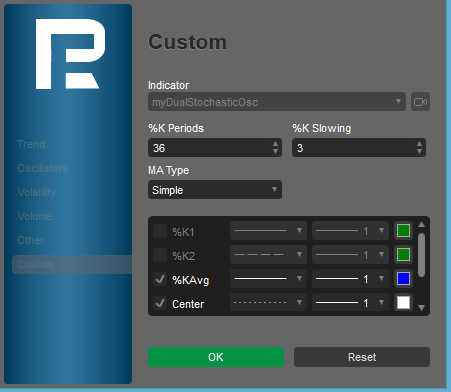Change the %K2 green color swatch
Image resolution: width=451 pixels, height=392 pixels.
403,255
